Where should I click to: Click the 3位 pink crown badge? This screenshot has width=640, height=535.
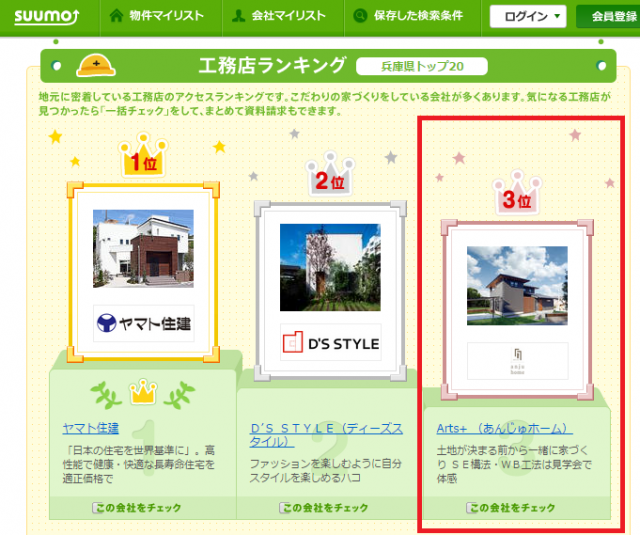pos(517,192)
